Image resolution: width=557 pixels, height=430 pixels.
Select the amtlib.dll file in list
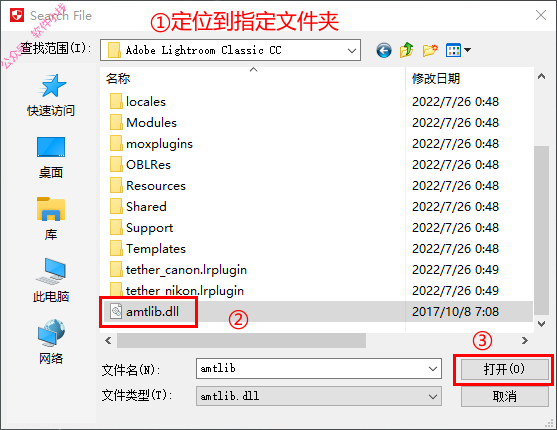click(x=152, y=312)
